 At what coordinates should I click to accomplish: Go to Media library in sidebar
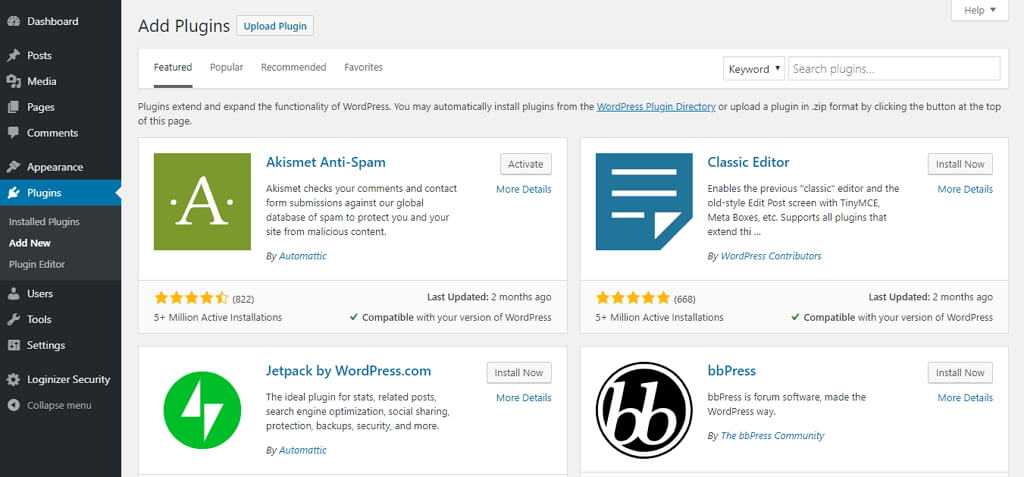tap(41, 81)
